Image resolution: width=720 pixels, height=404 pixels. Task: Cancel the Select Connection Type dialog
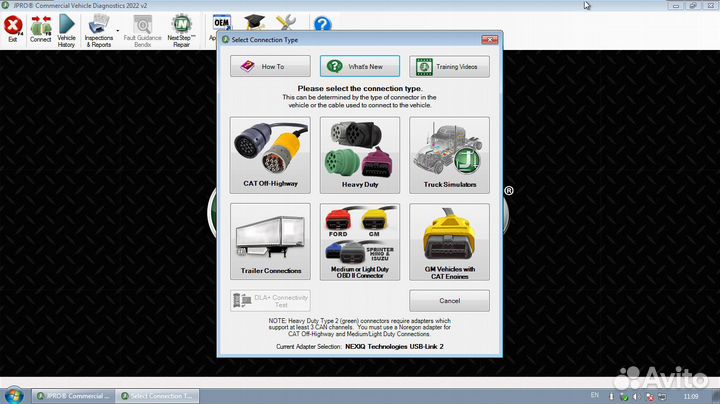(449, 301)
